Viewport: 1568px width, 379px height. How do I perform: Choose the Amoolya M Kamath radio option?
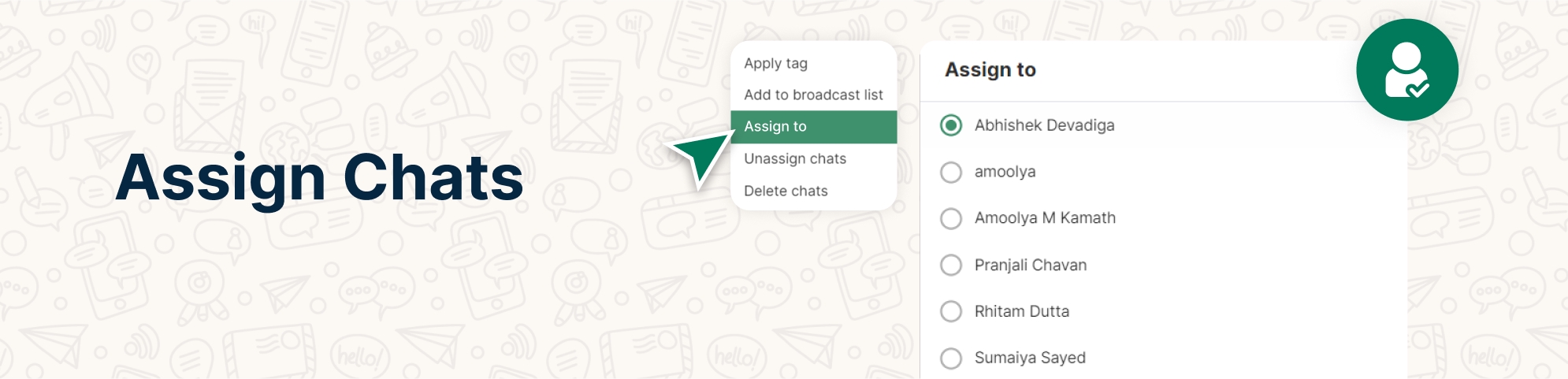click(951, 218)
